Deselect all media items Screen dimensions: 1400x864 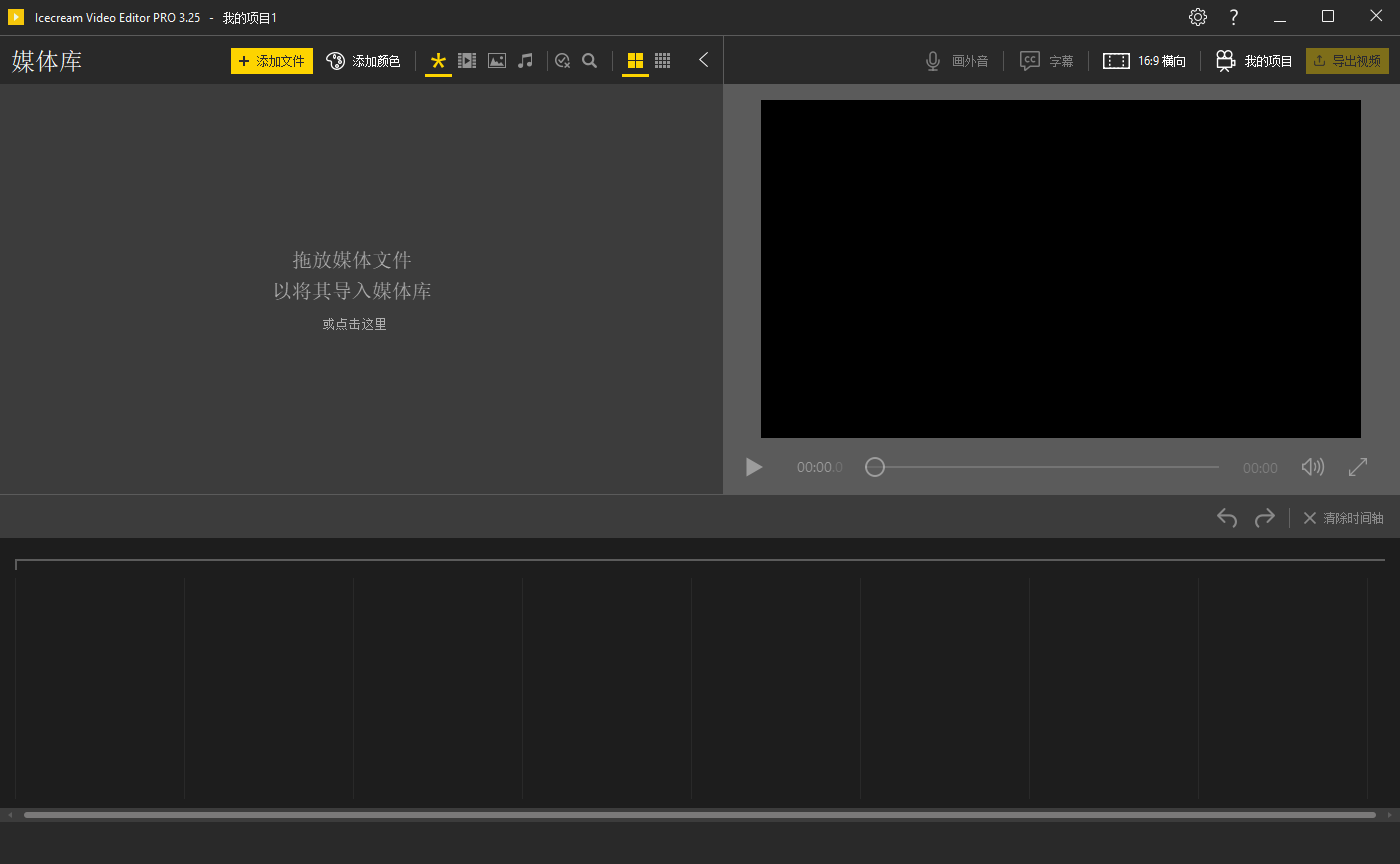(562, 60)
